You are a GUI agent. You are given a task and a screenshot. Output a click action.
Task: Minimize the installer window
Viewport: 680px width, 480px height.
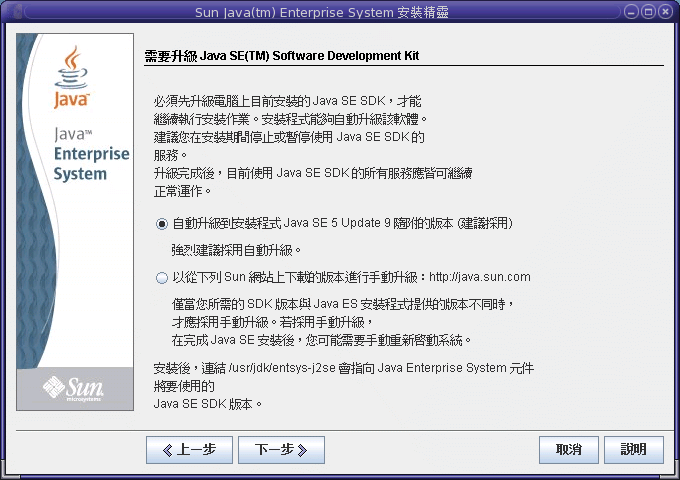tap(631, 12)
